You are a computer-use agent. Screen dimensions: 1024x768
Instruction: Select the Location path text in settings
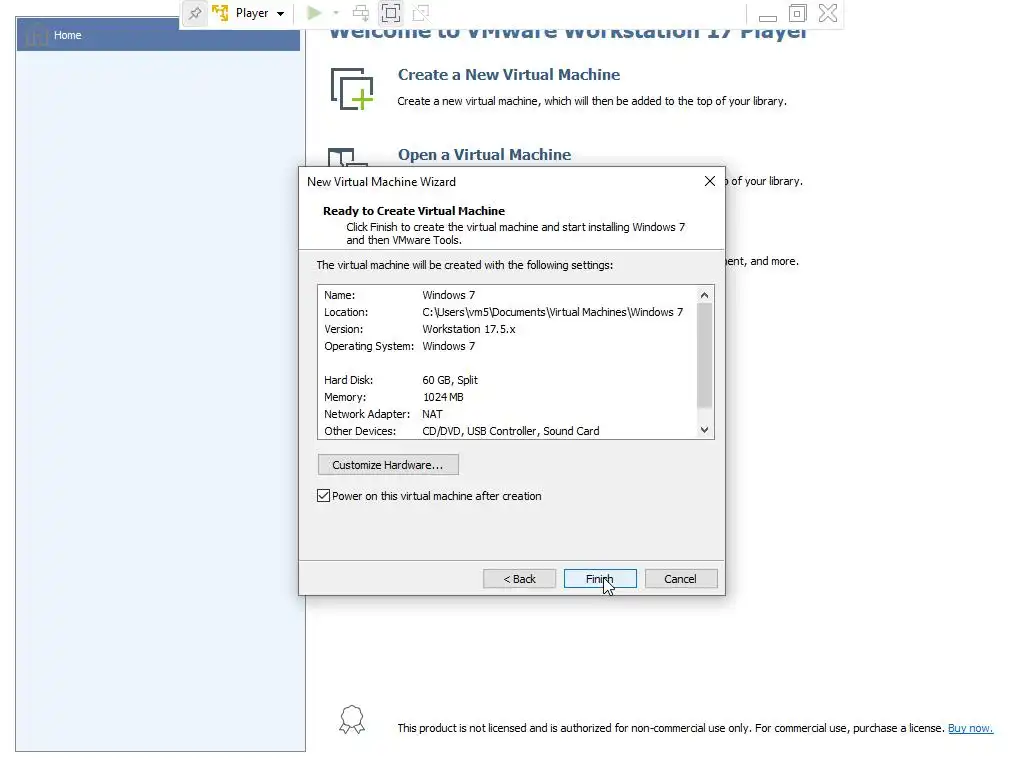point(552,312)
